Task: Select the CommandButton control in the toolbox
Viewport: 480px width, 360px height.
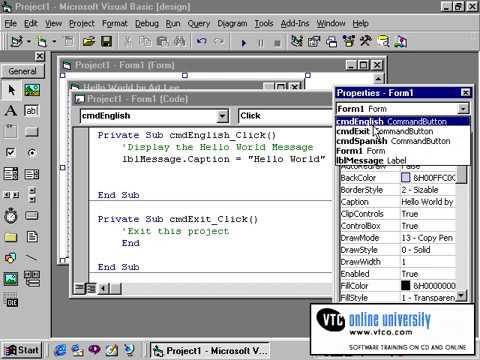Action: pyautogui.click(x=32, y=132)
